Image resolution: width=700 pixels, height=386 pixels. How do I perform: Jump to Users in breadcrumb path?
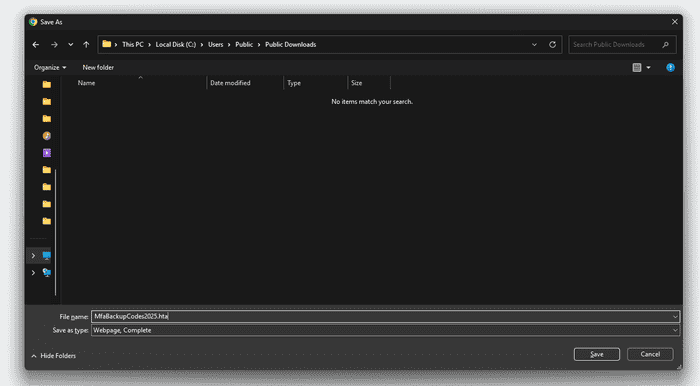coord(216,45)
